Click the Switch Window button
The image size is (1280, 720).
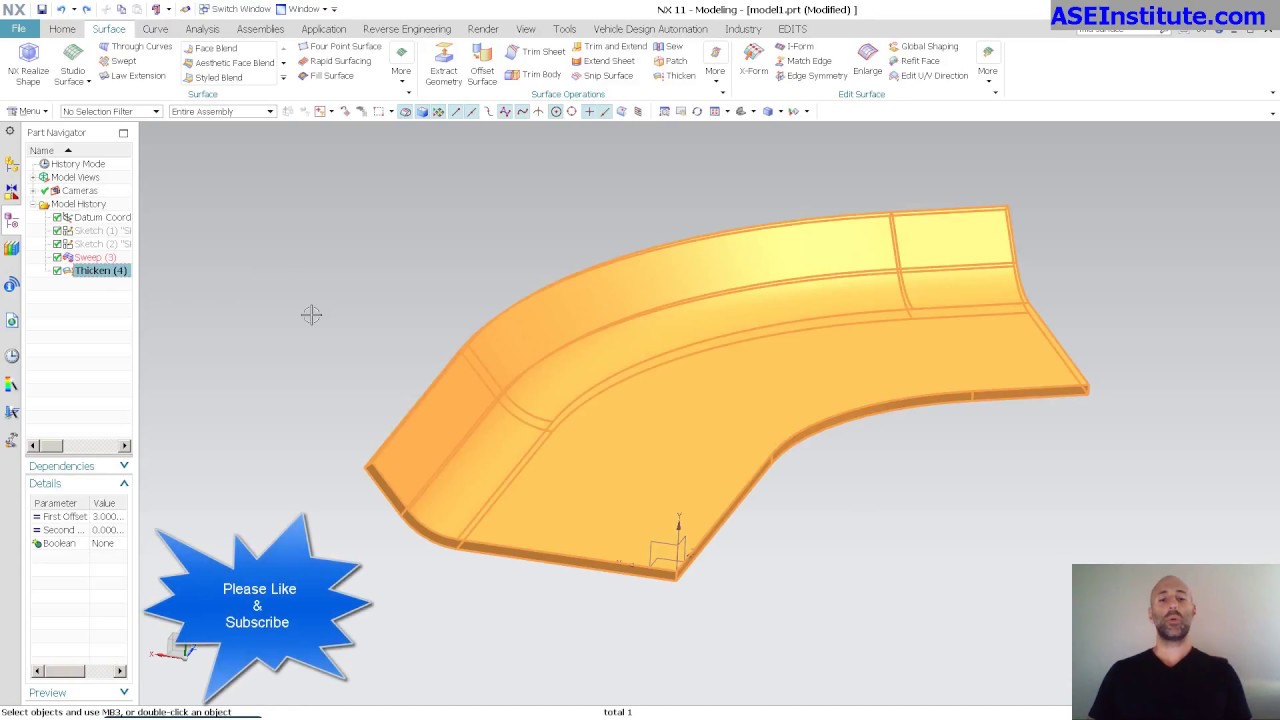(234, 9)
